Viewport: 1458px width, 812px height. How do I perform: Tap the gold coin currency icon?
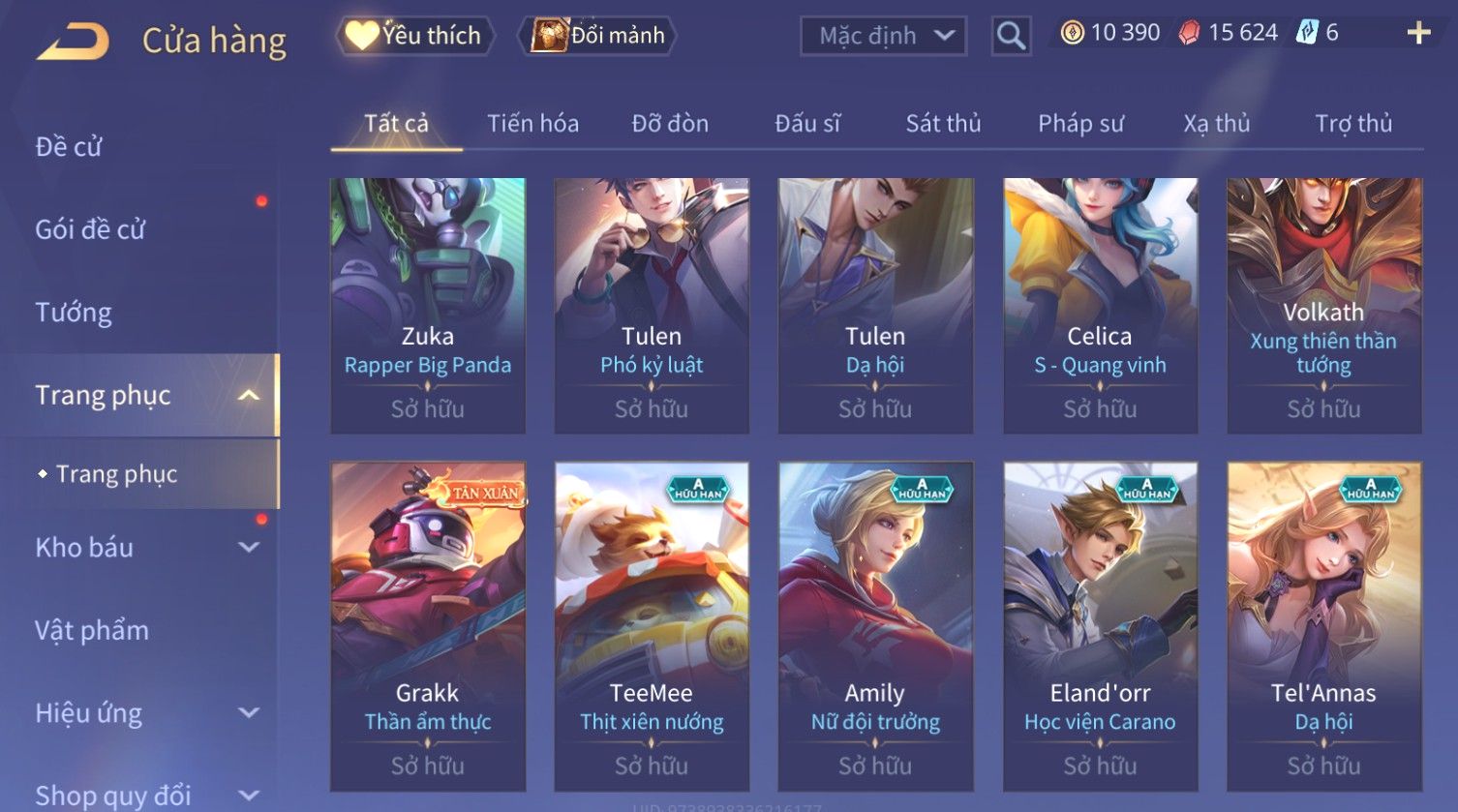tap(1072, 34)
